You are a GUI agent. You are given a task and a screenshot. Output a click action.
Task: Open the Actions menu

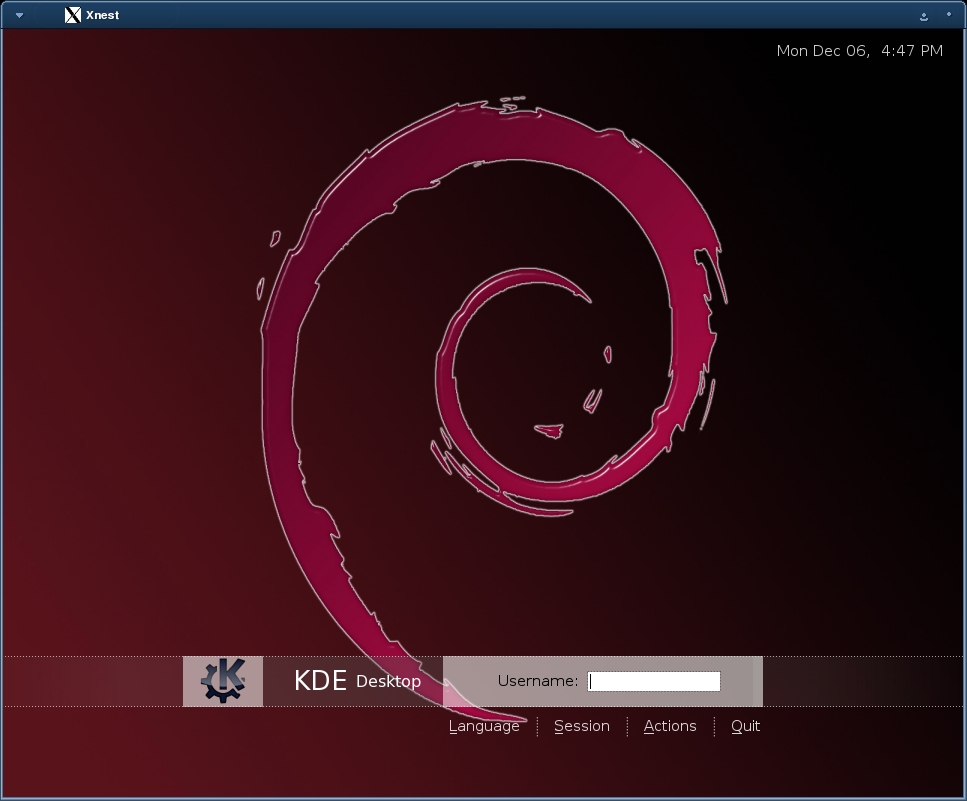pyautogui.click(x=670, y=726)
